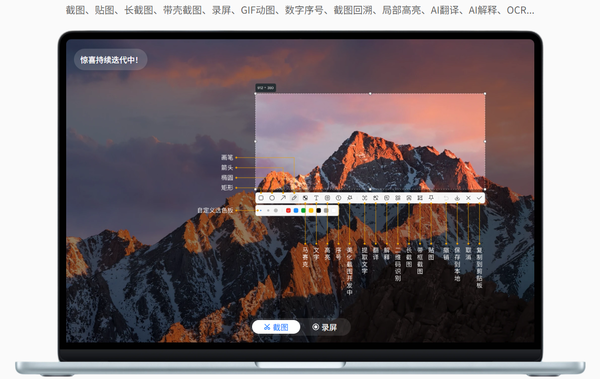The height and width of the screenshot is (379, 600).
Task: Select the rectangle shape tool
Action: coord(261,198)
